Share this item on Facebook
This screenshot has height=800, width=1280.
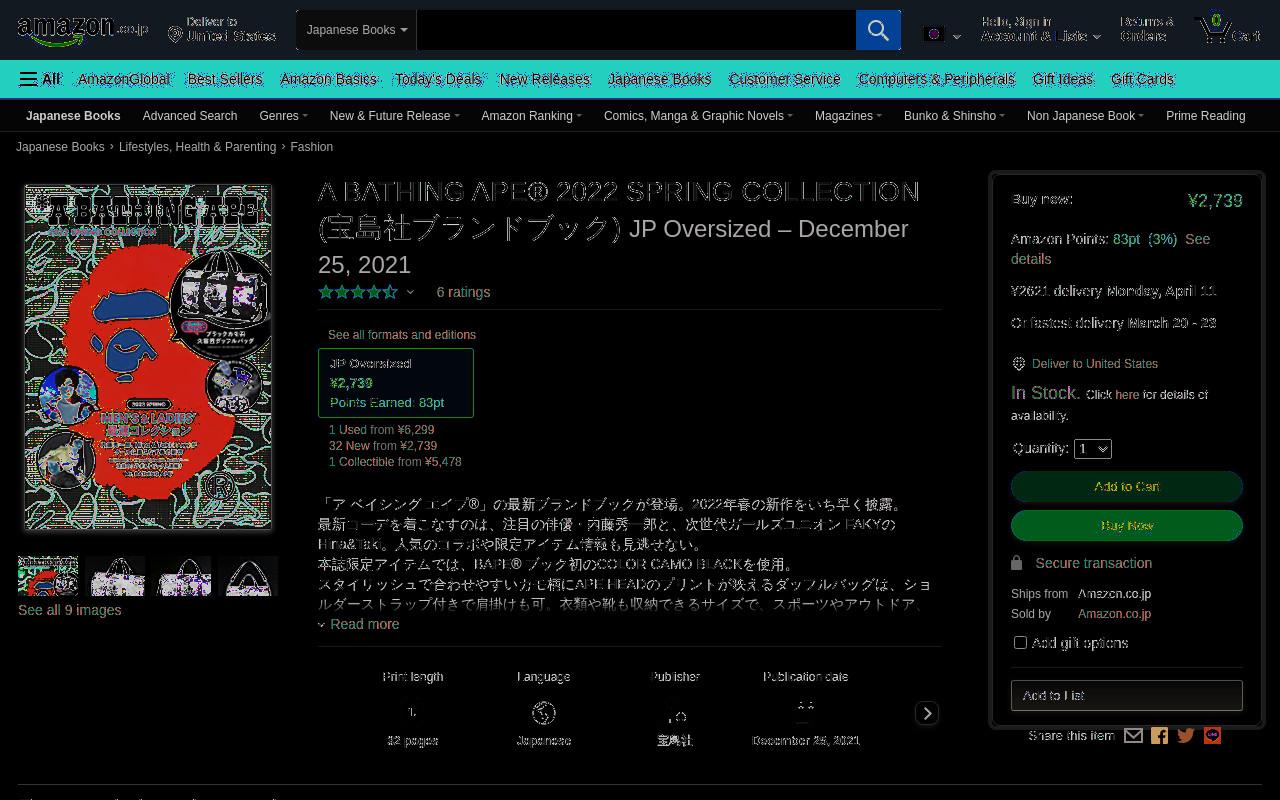tap(1159, 736)
